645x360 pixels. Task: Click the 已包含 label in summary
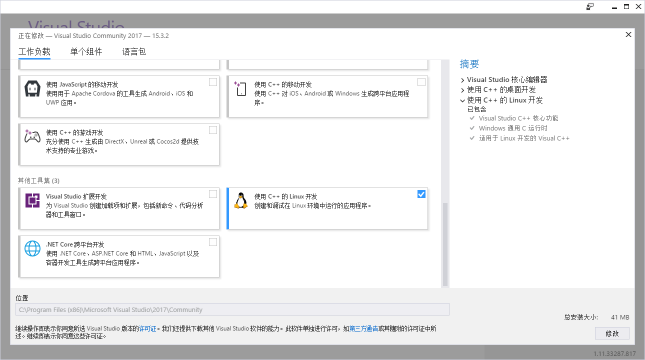[477, 109]
